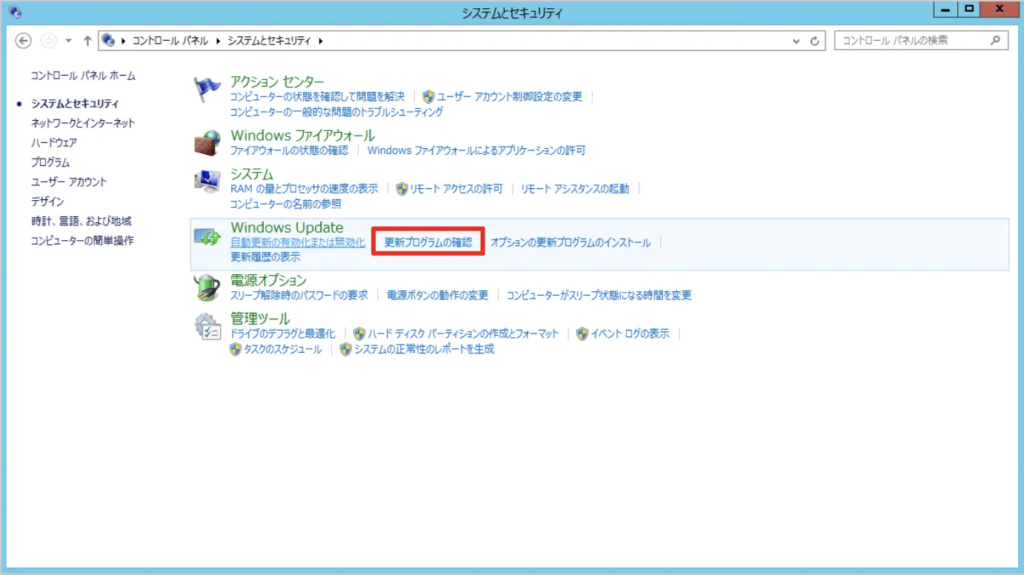Click the Administrative Tools (管理ツール) gear icon

(x=207, y=327)
